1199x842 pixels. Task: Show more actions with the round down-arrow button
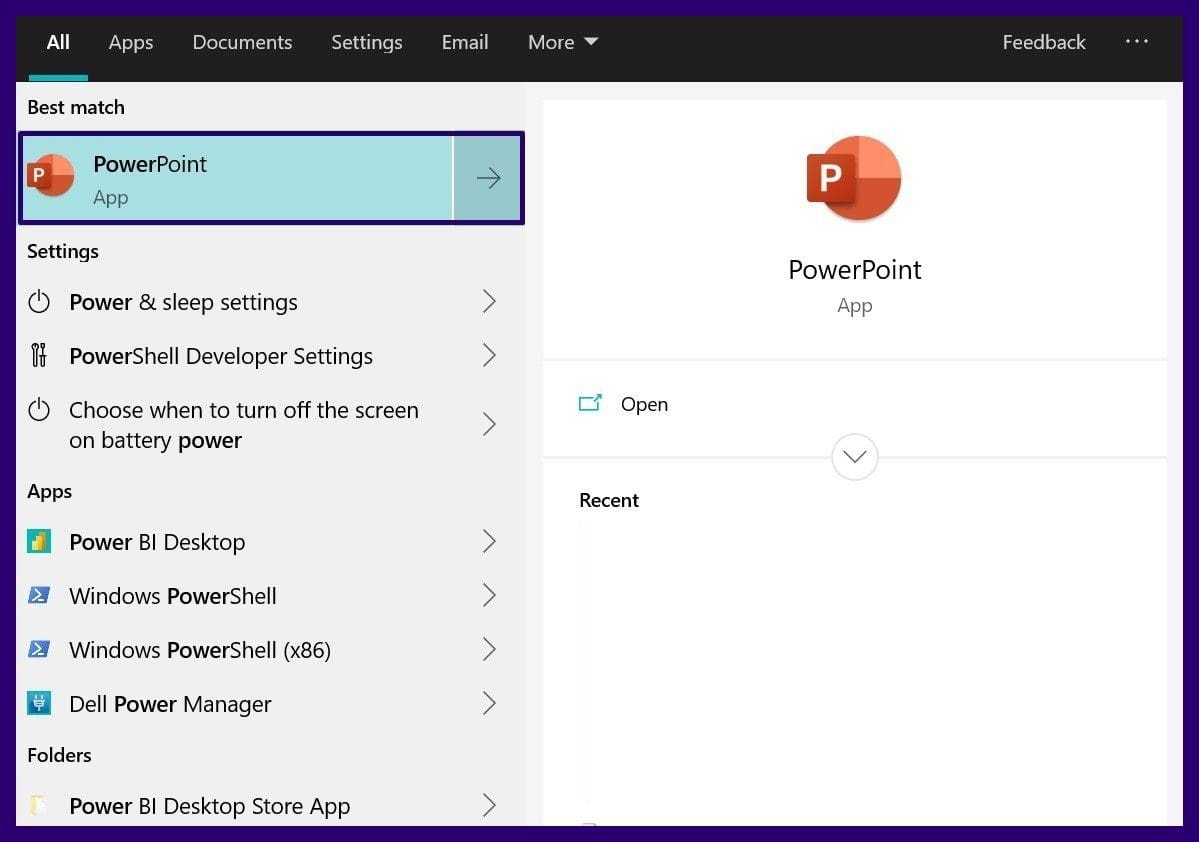[x=854, y=457]
